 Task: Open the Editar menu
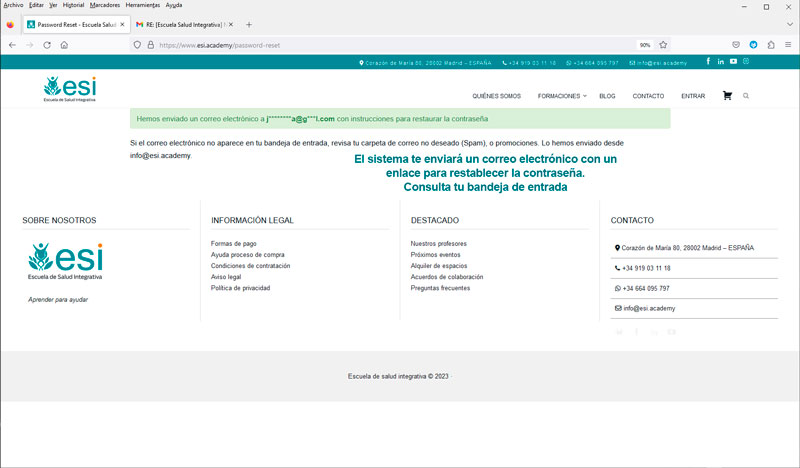tap(36, 5)
